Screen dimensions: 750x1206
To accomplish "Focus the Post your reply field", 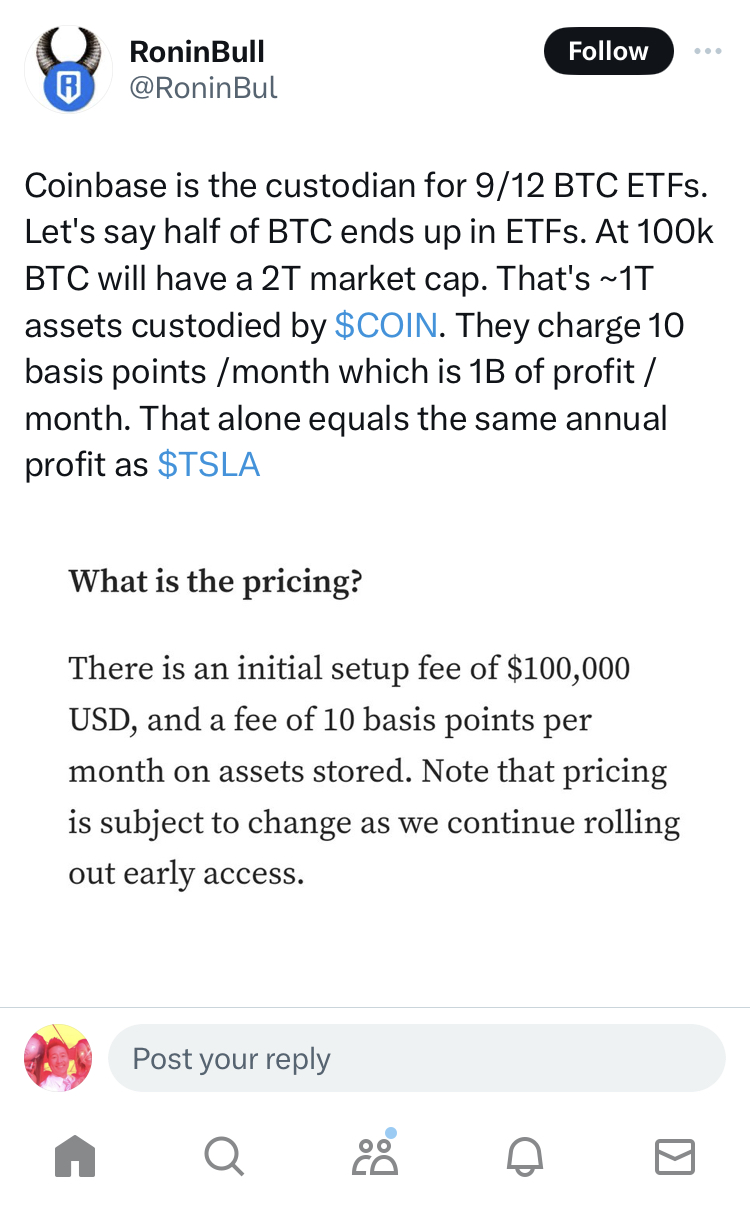I will click(415, 1058).
